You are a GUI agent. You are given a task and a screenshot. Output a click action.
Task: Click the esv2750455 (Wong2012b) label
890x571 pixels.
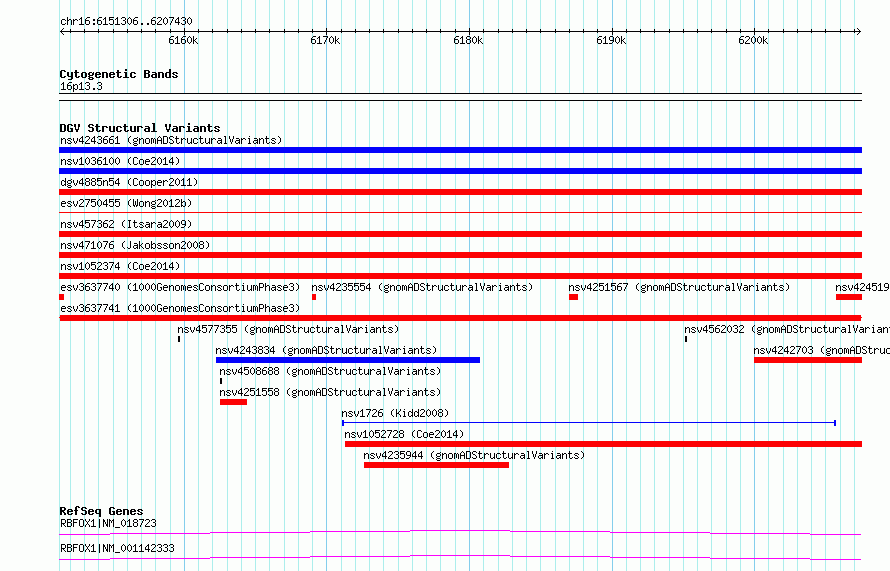tap(126, 203)
